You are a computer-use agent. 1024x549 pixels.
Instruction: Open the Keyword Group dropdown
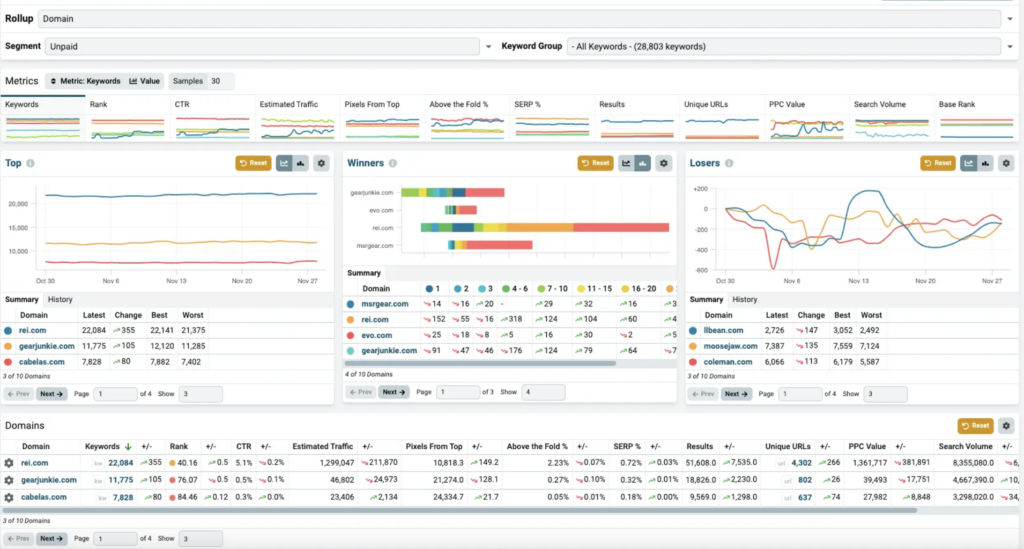coord(784,46)
